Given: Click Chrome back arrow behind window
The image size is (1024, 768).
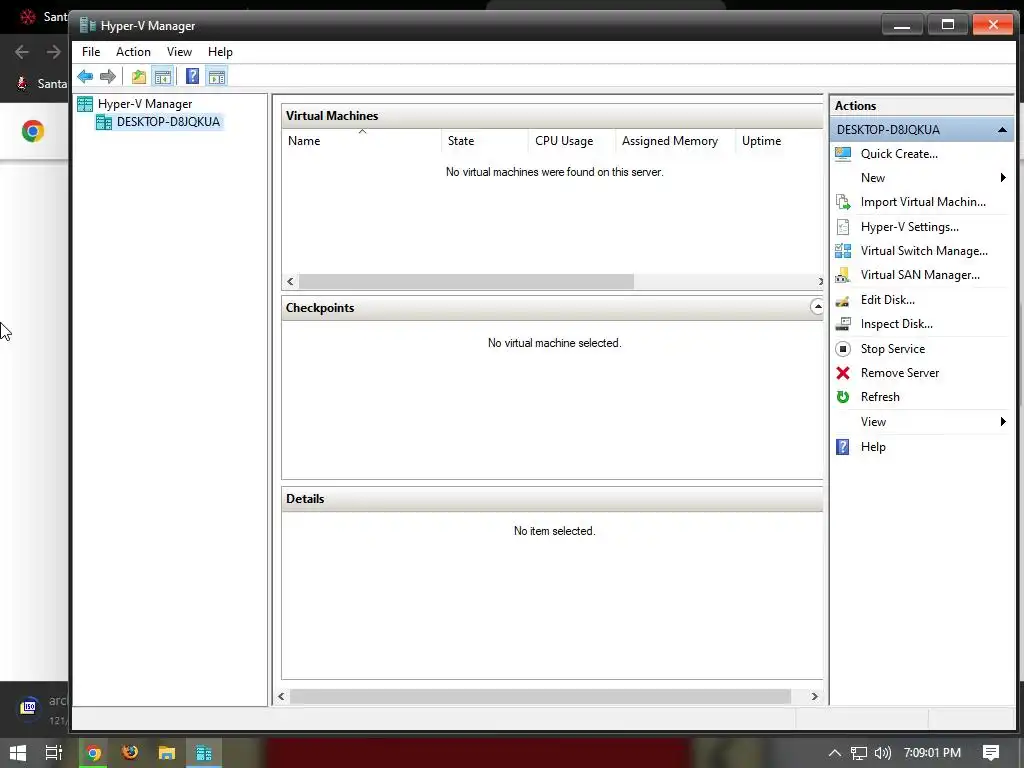Looking at the screenshot, I should [22, 52].
